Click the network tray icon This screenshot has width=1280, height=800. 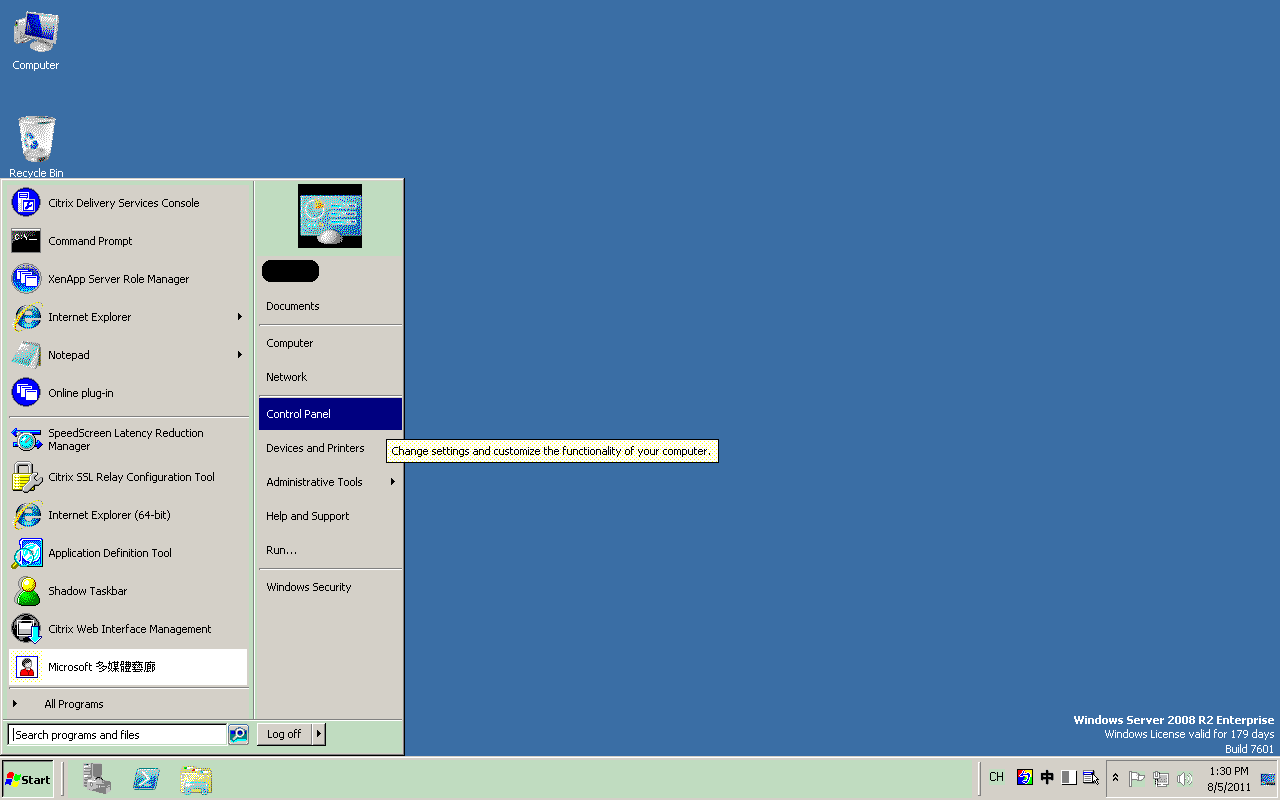[1161, 779]
